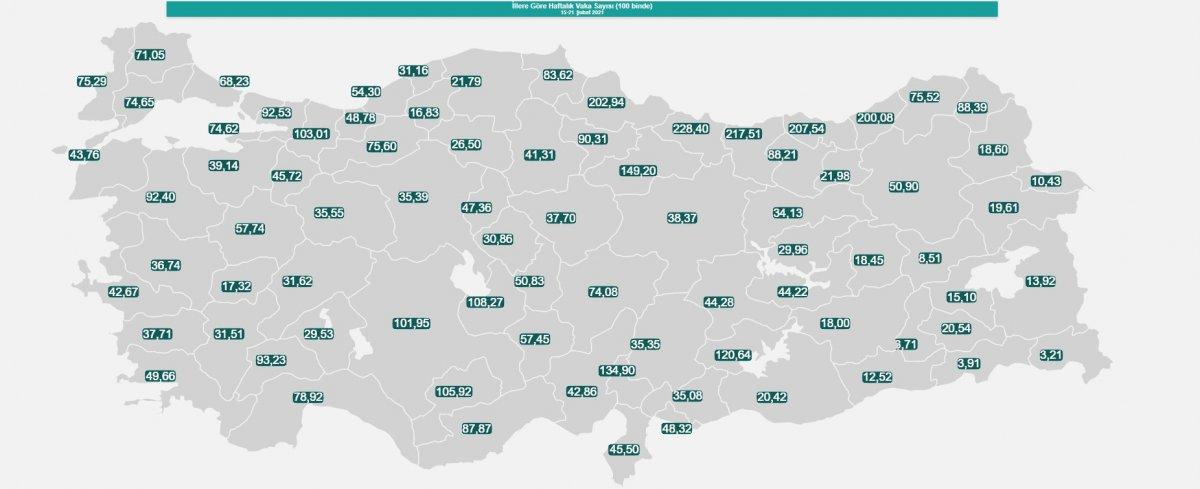
Task: Select the 17,32 label
Action: coord(236,286)
